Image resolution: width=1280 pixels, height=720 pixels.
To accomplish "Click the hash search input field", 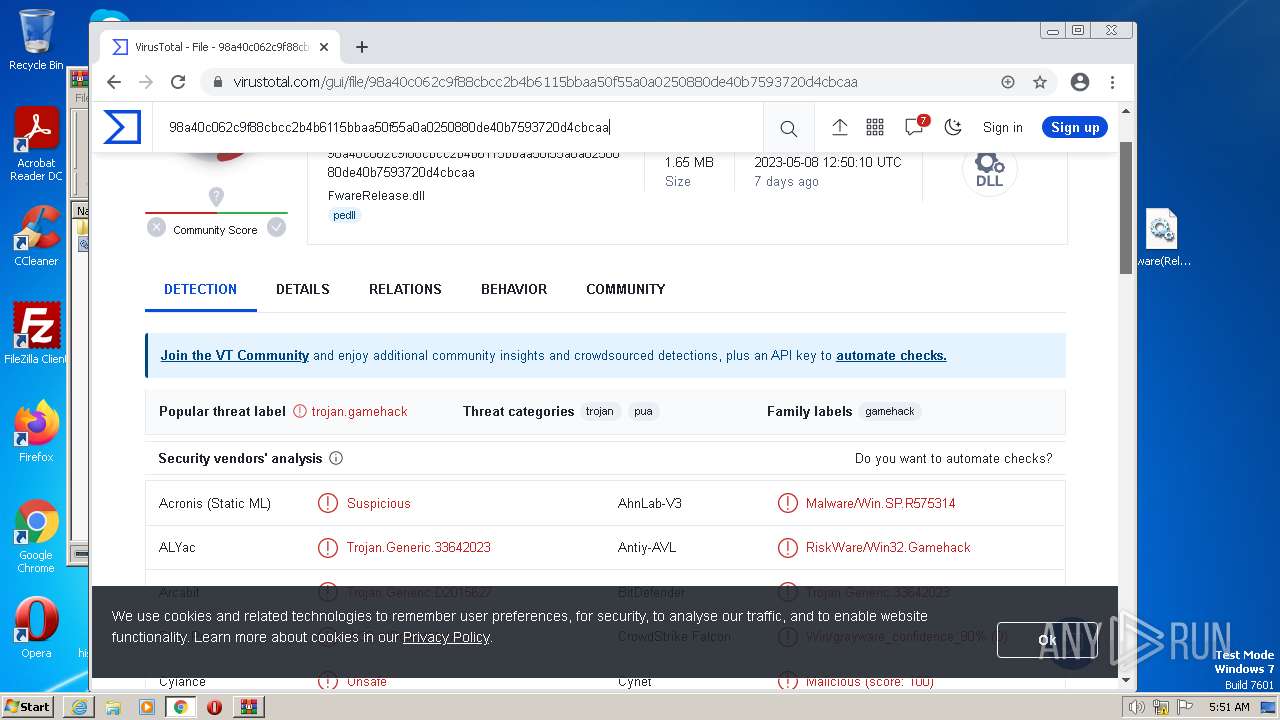I will click(460, 127).
